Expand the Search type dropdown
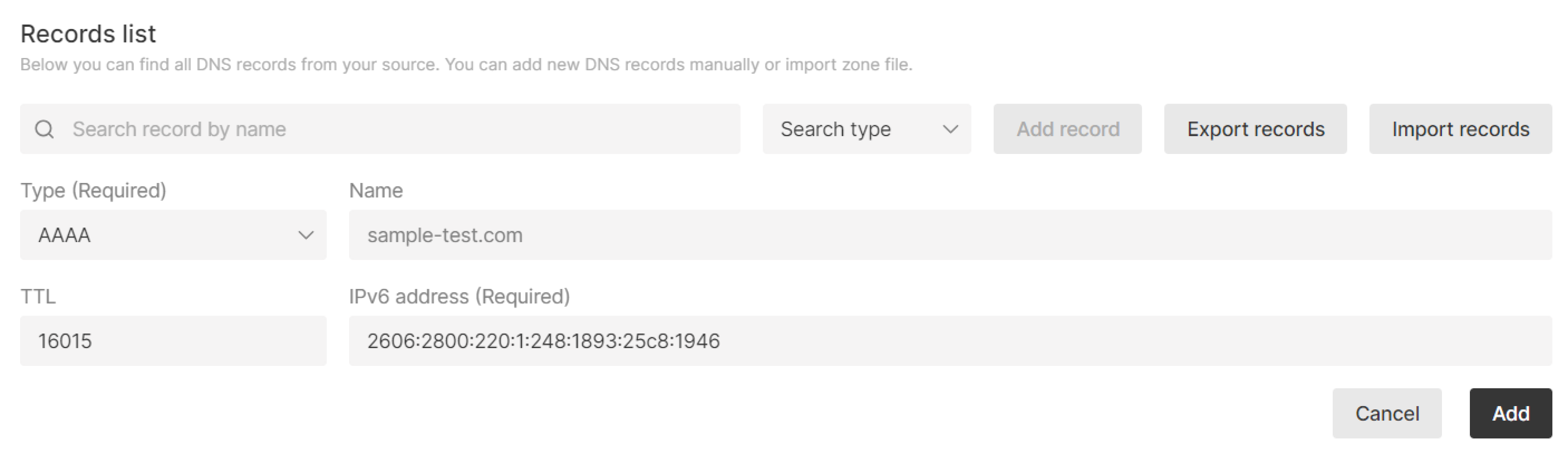Screen dimensions: 1568x463 tap(866, 129)
